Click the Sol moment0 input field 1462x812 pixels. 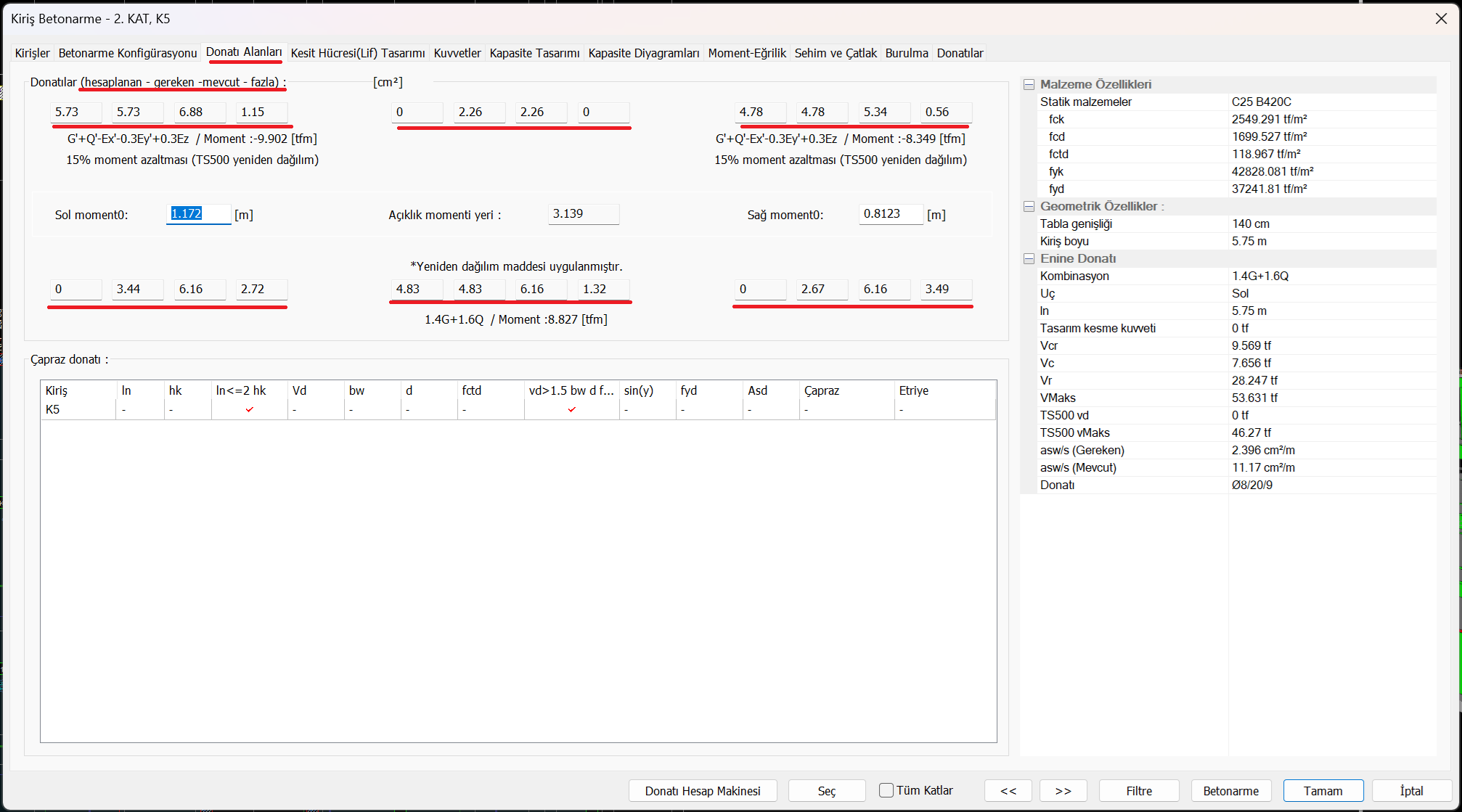click(198, 214)
